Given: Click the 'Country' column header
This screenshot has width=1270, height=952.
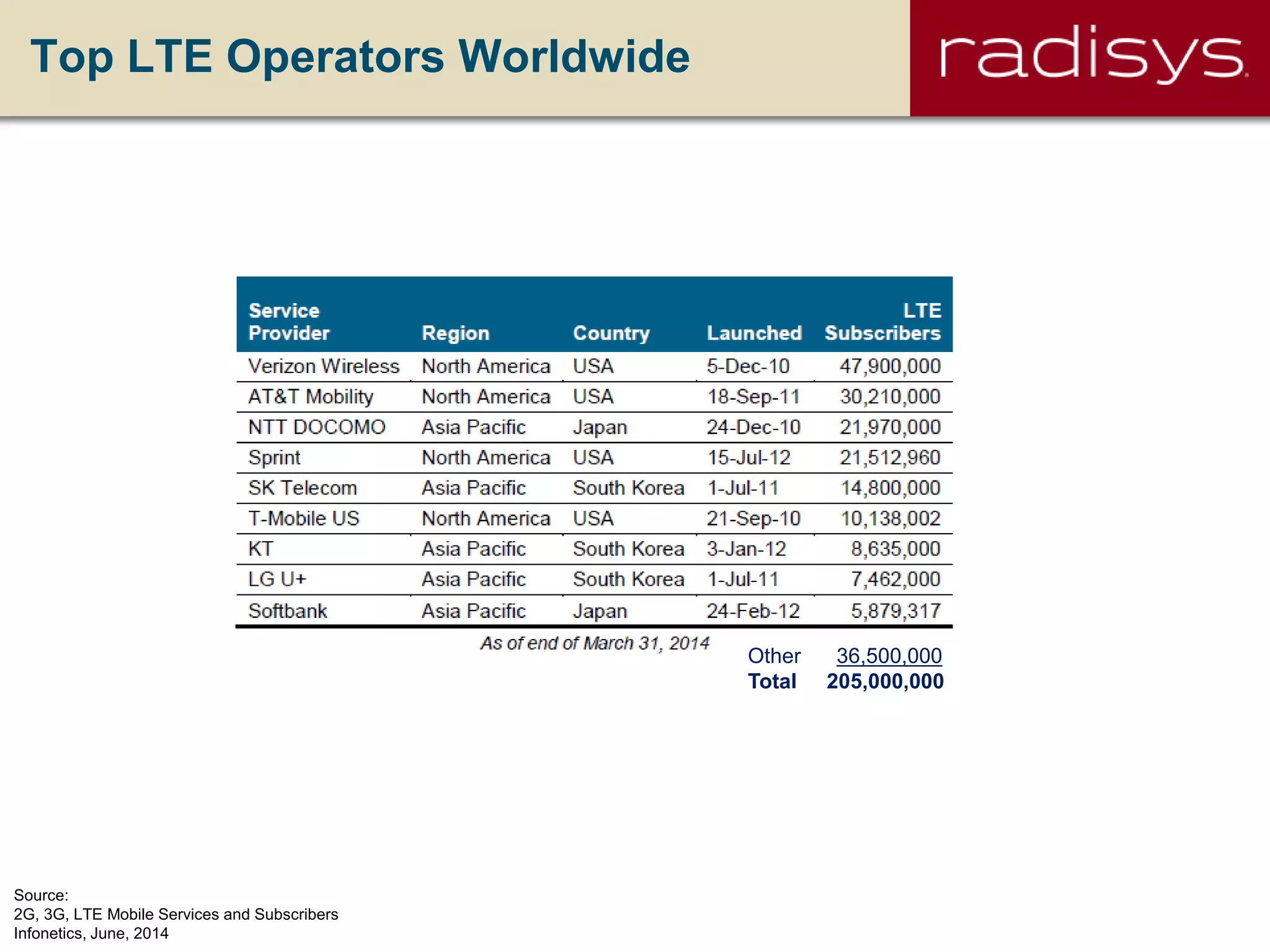Looking at the screenshot, I should point(611,333).
